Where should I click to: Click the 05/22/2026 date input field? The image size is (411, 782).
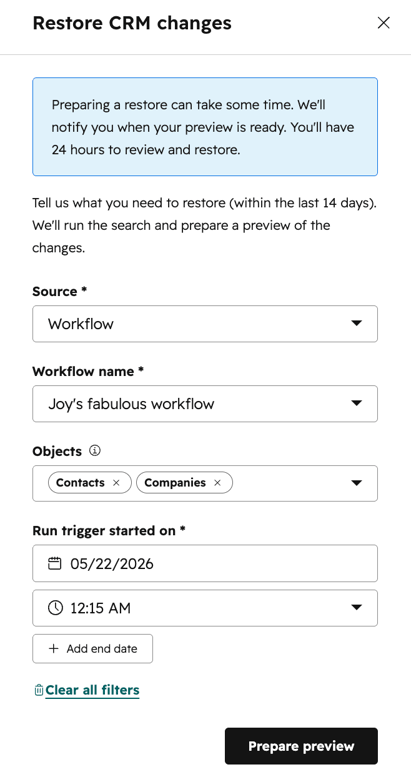[205, 564]
